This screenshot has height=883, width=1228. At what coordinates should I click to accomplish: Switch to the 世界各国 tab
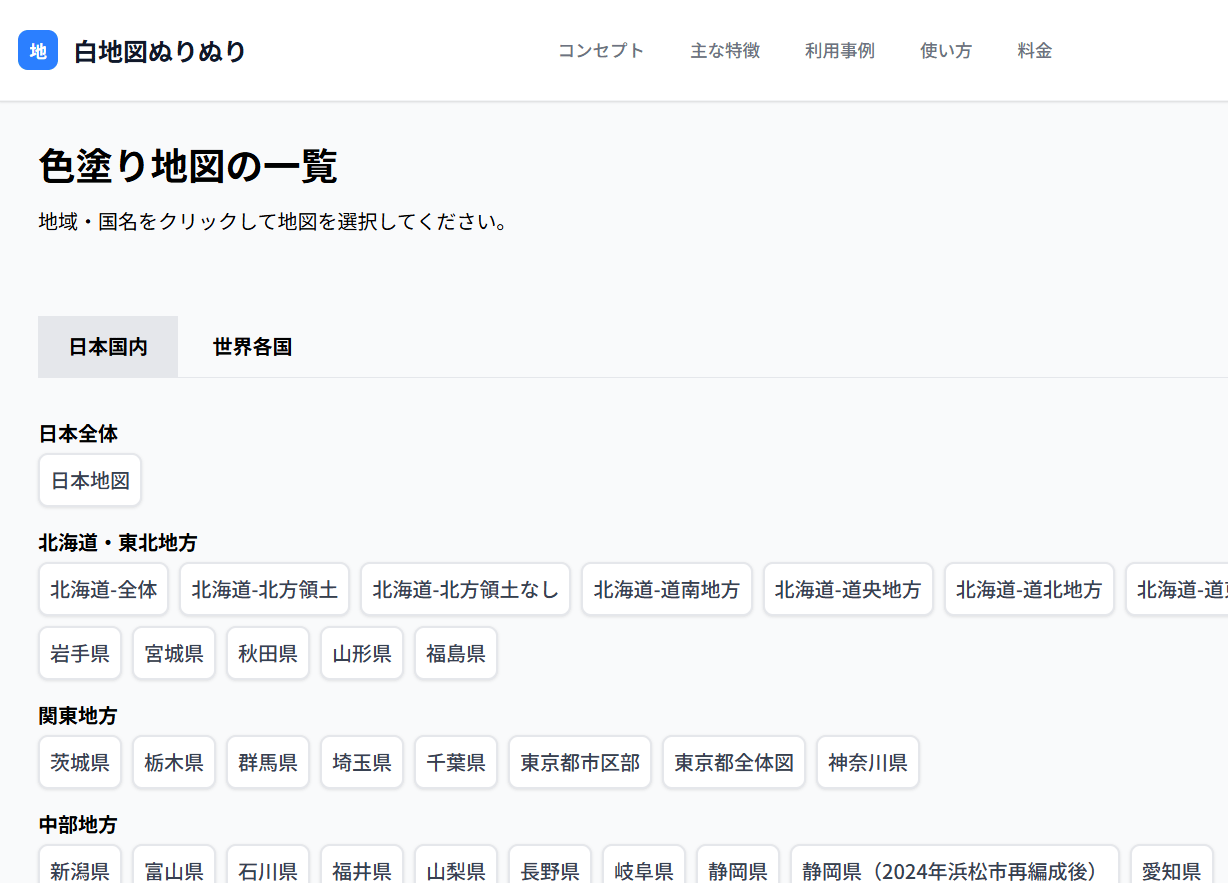pyautogui.click(x=252, y=346)
